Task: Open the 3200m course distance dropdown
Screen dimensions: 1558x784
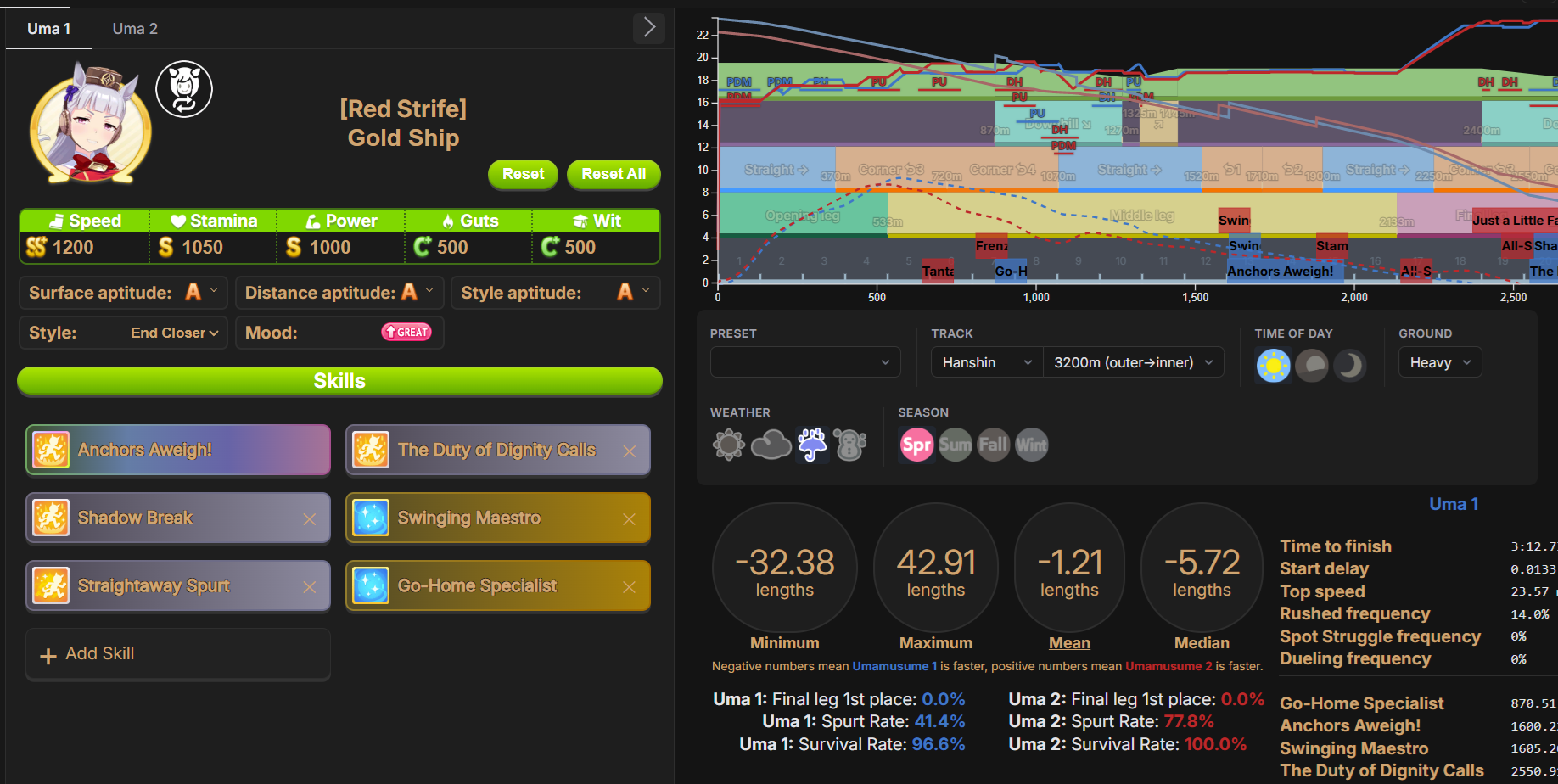Action: pos(1134,362)
